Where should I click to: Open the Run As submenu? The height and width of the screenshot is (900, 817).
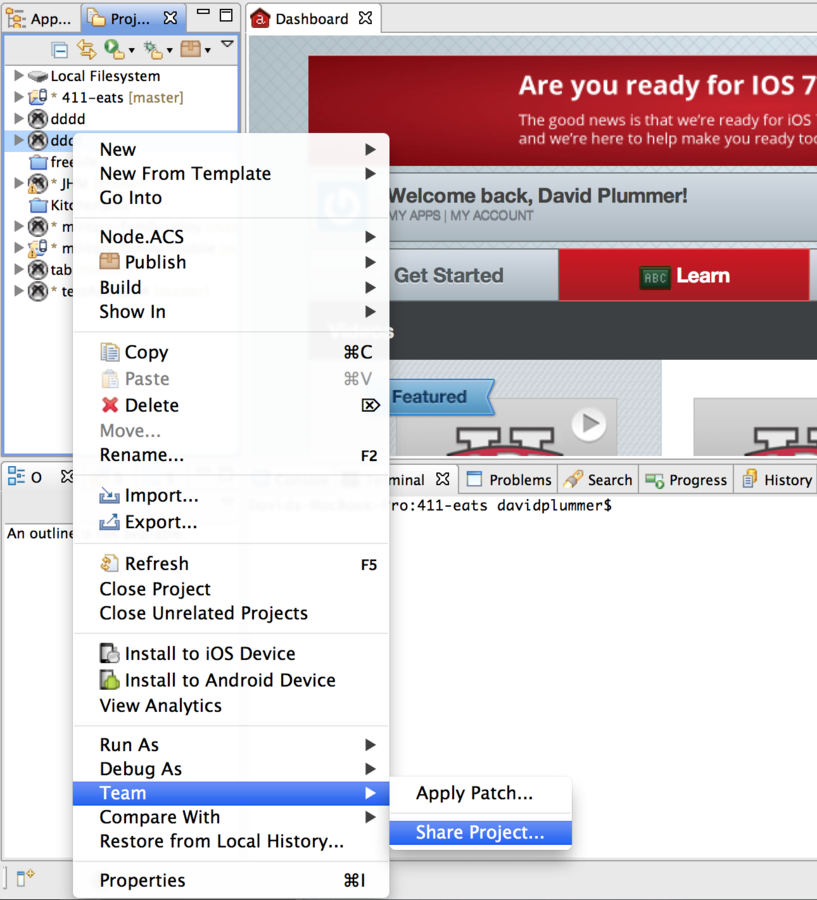point(231,744)
